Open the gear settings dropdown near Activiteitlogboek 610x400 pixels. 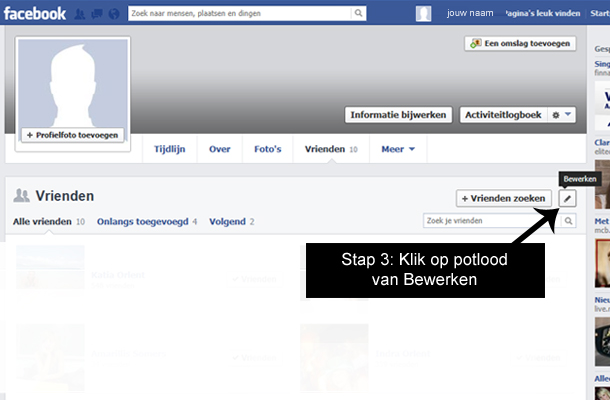point(562,115)
